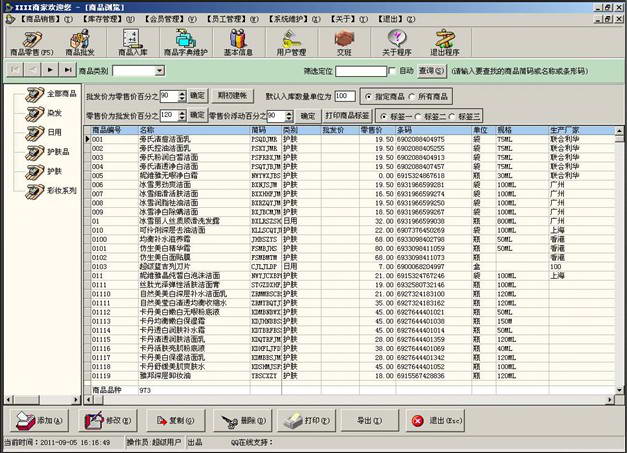Open the 【系统维护】 menu
This screenshot has height=453, width=627.
(294, 19)
